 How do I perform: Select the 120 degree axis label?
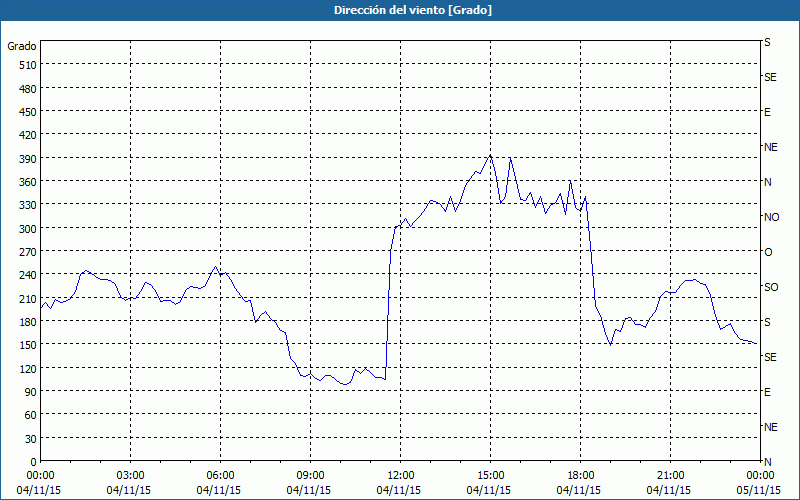(x=28, y=368)
